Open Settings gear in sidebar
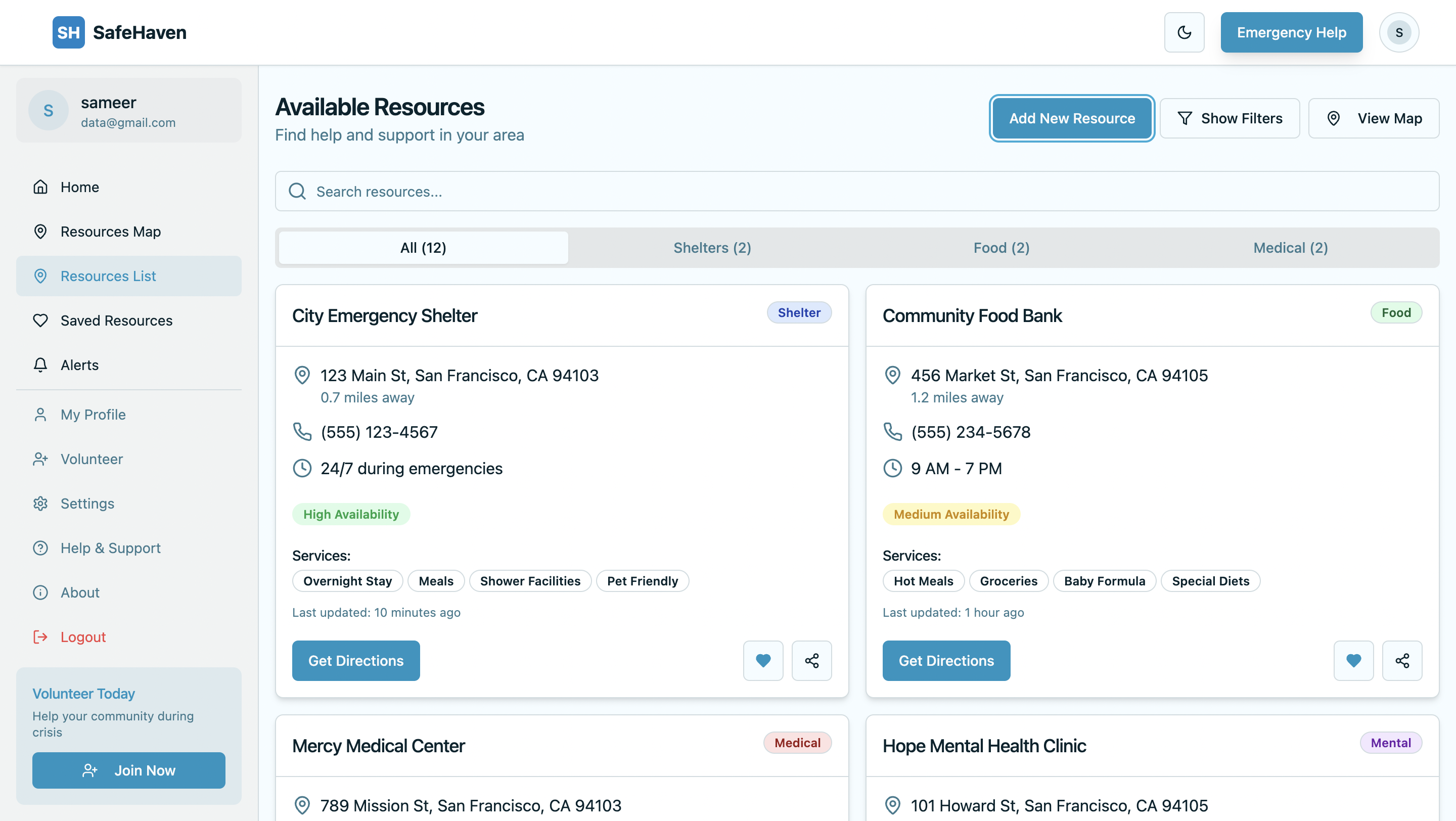Screen dimensions: 1456x821 pyautogui.click(x=87, y=504)
